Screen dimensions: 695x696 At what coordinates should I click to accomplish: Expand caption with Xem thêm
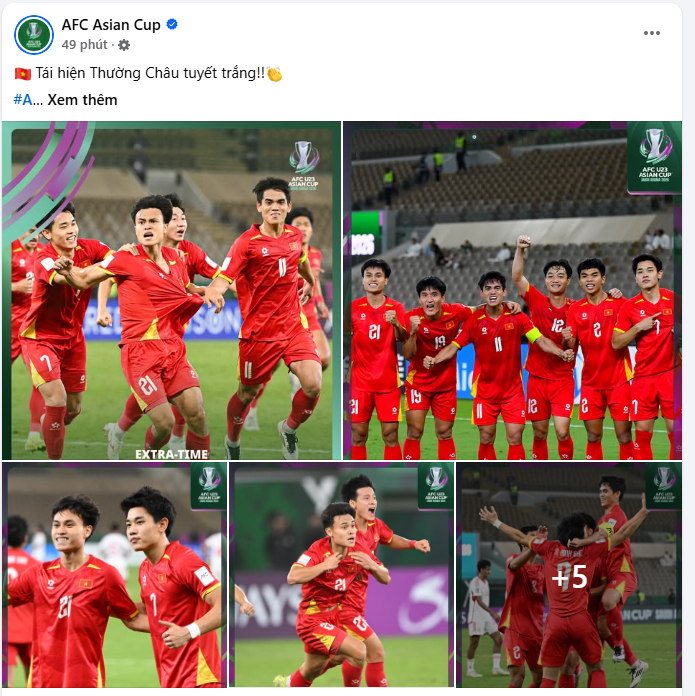tap(82, 100)
